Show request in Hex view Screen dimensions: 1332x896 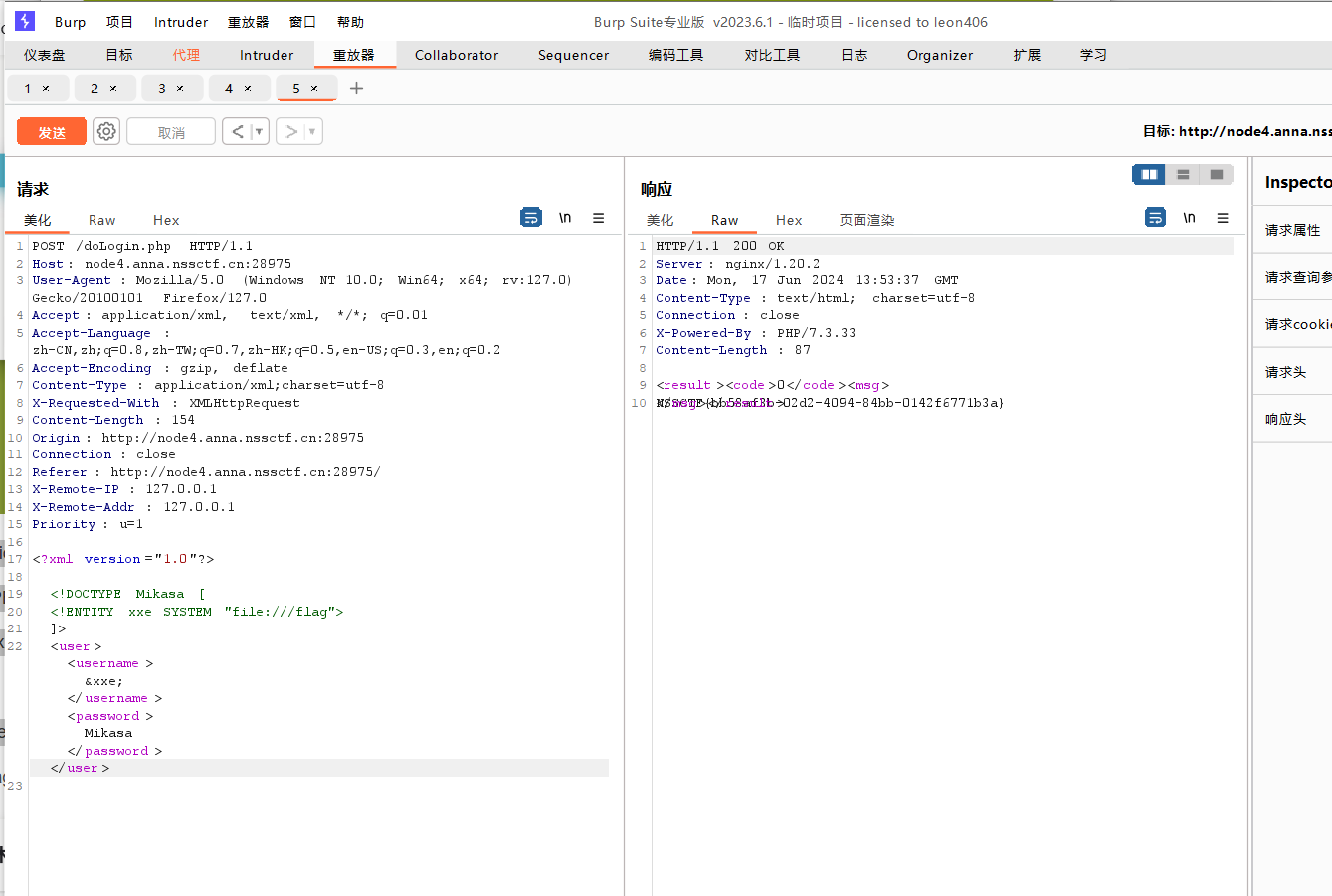166,220
